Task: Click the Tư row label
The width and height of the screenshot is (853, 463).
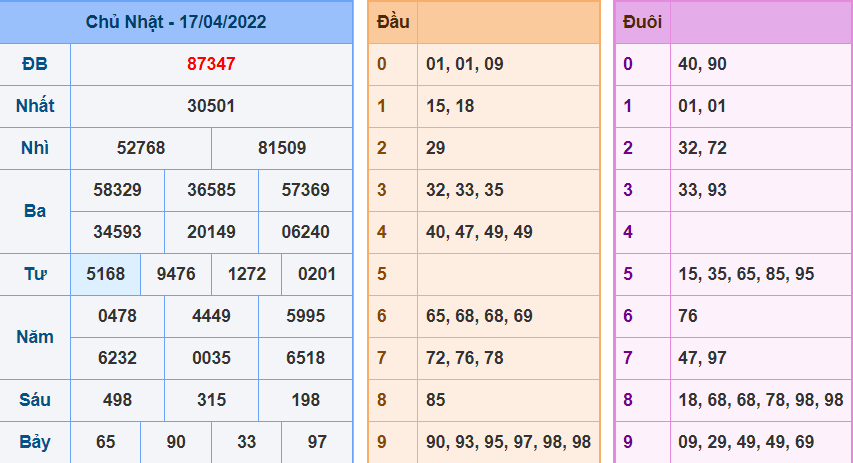Action: pyautogui.click(x=35, y=274)
